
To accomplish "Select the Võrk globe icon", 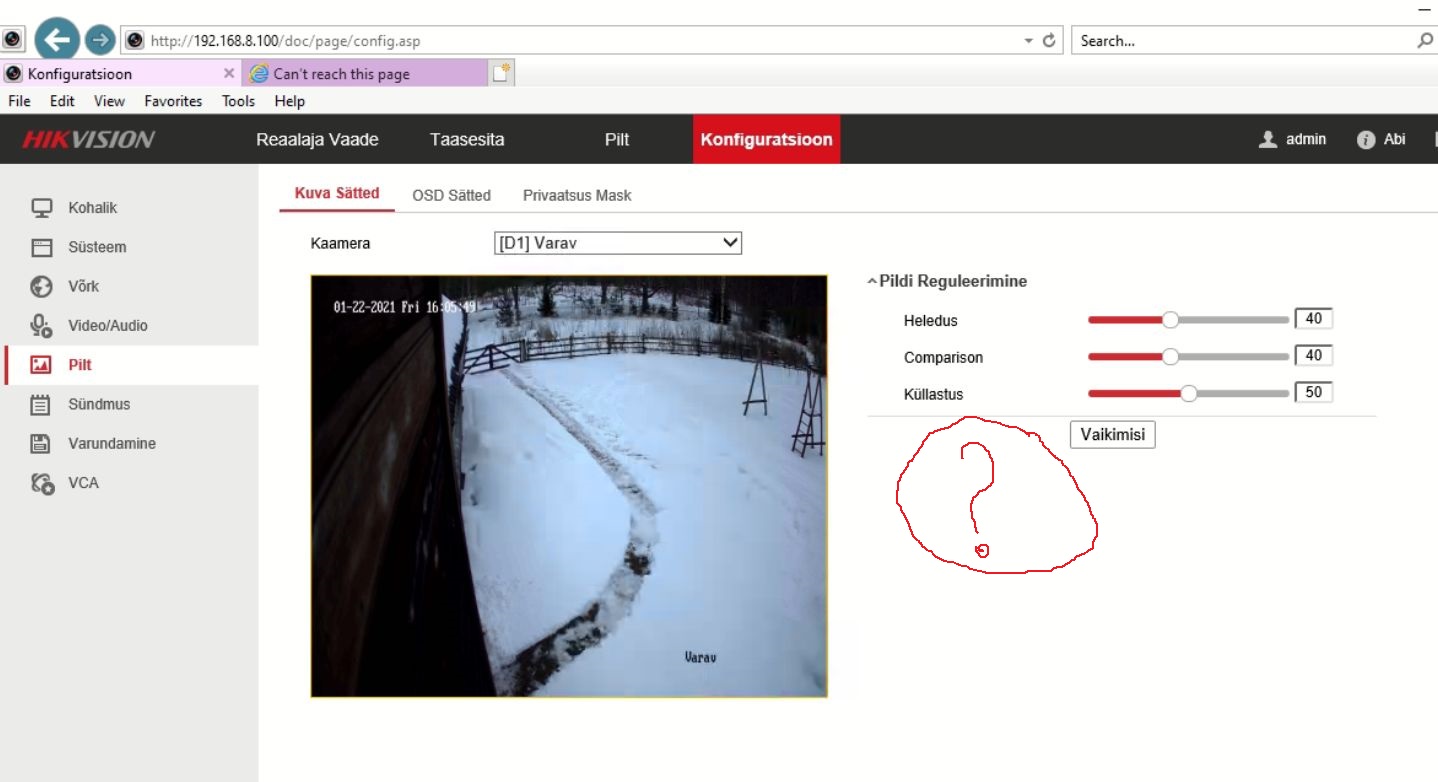I will tap(41, 286).
